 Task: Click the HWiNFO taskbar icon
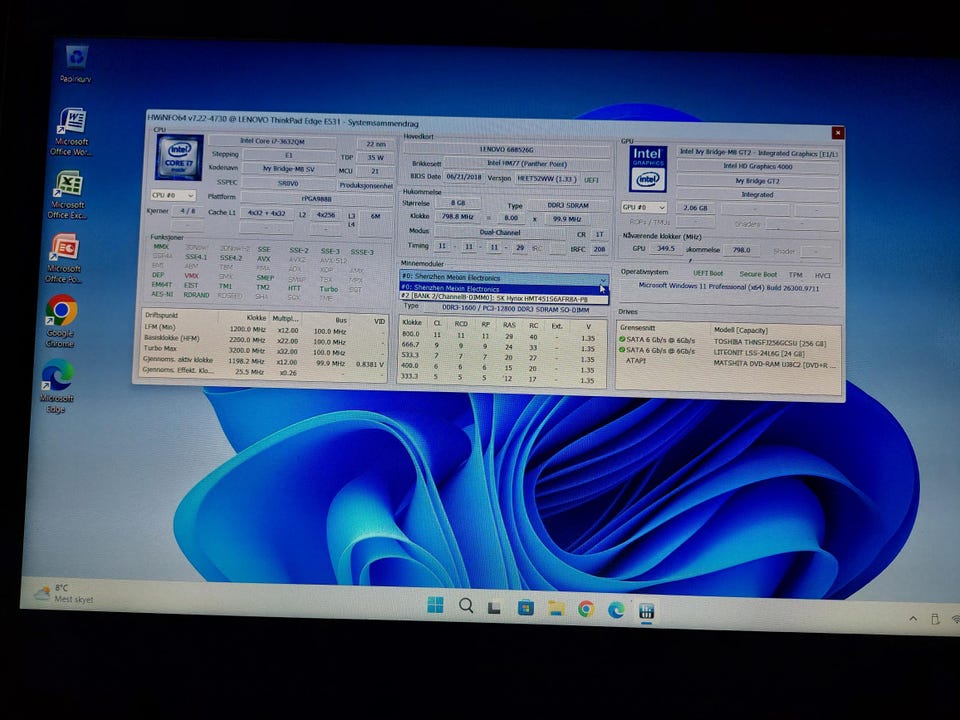tap(647, 611)
